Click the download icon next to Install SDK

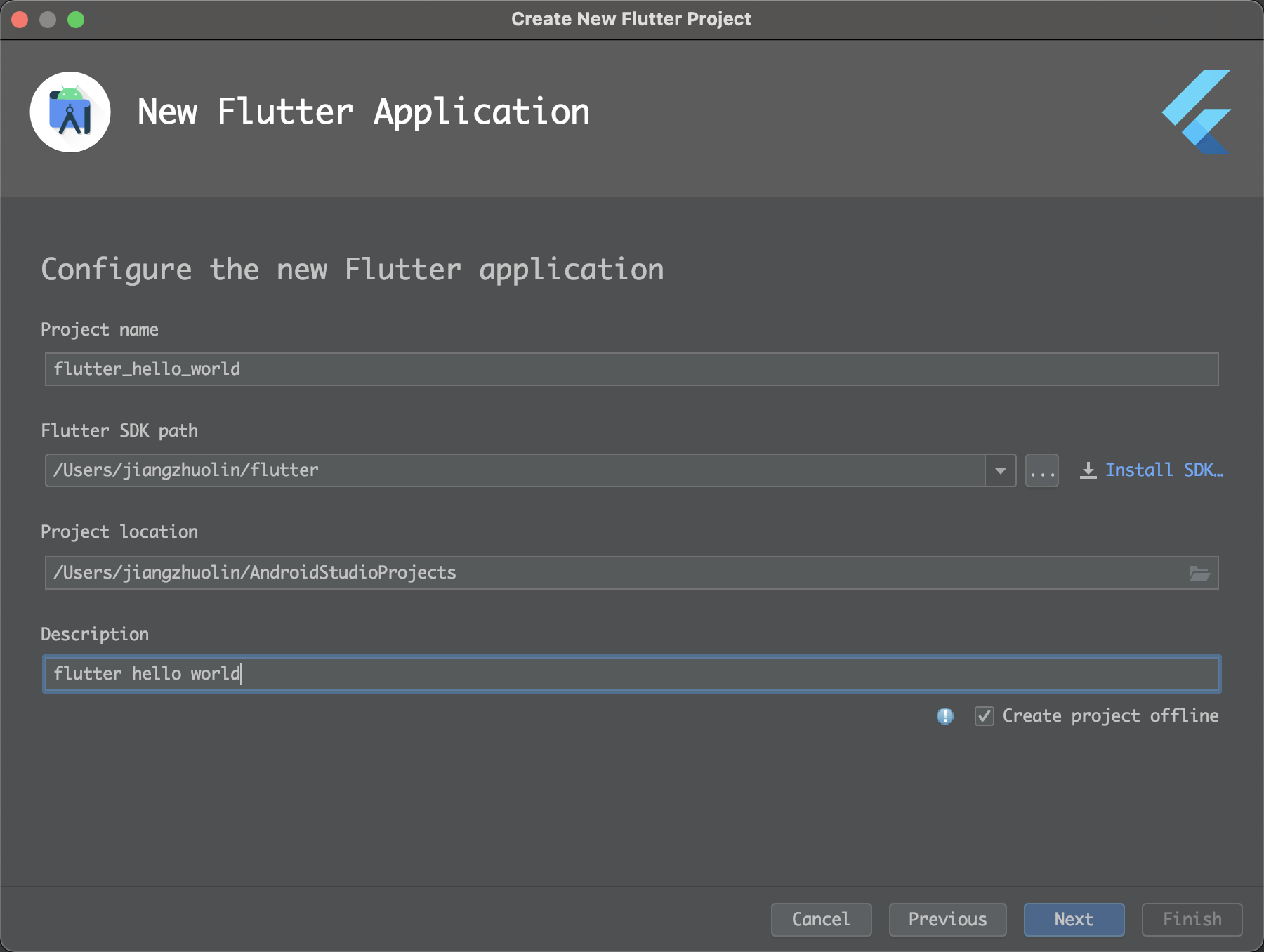(x=1088, y=470)
